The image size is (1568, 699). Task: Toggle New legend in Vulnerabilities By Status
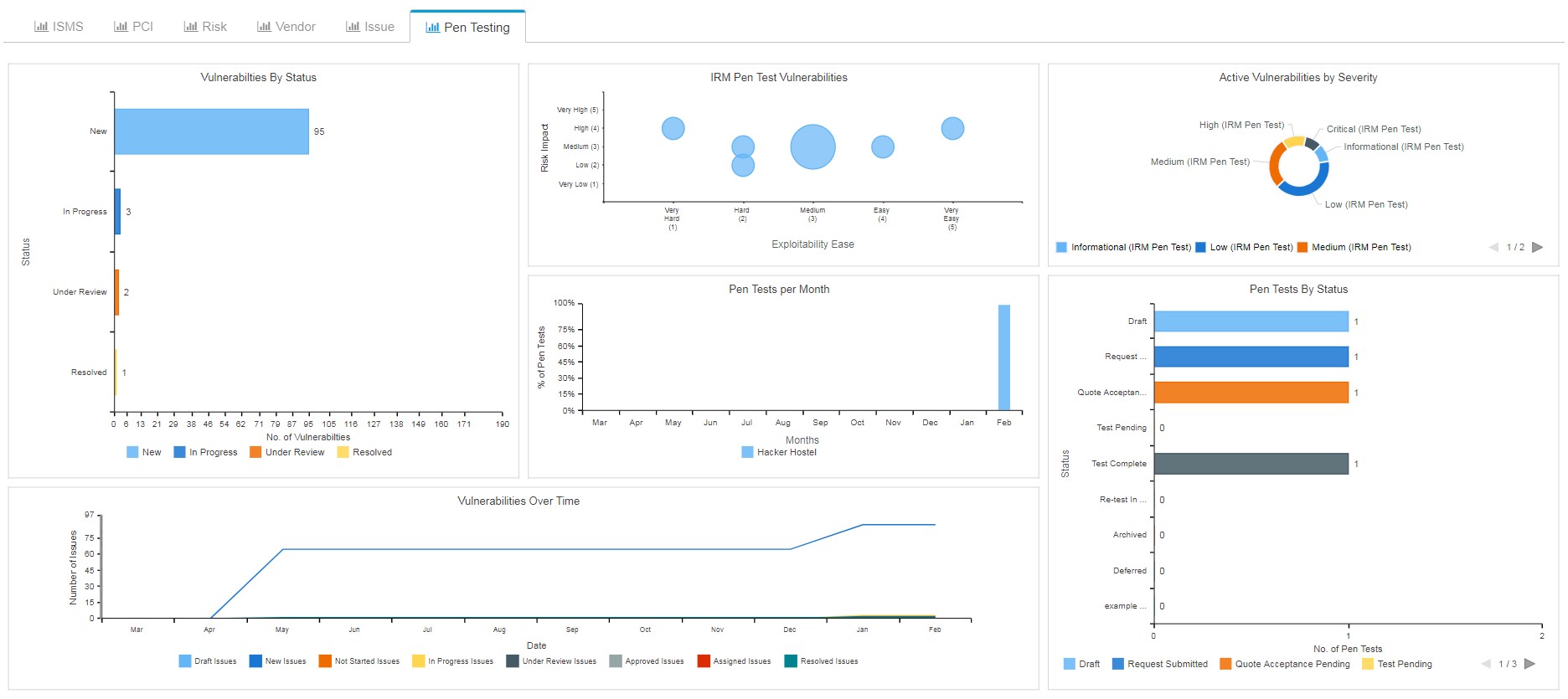[x=143, y=452]
